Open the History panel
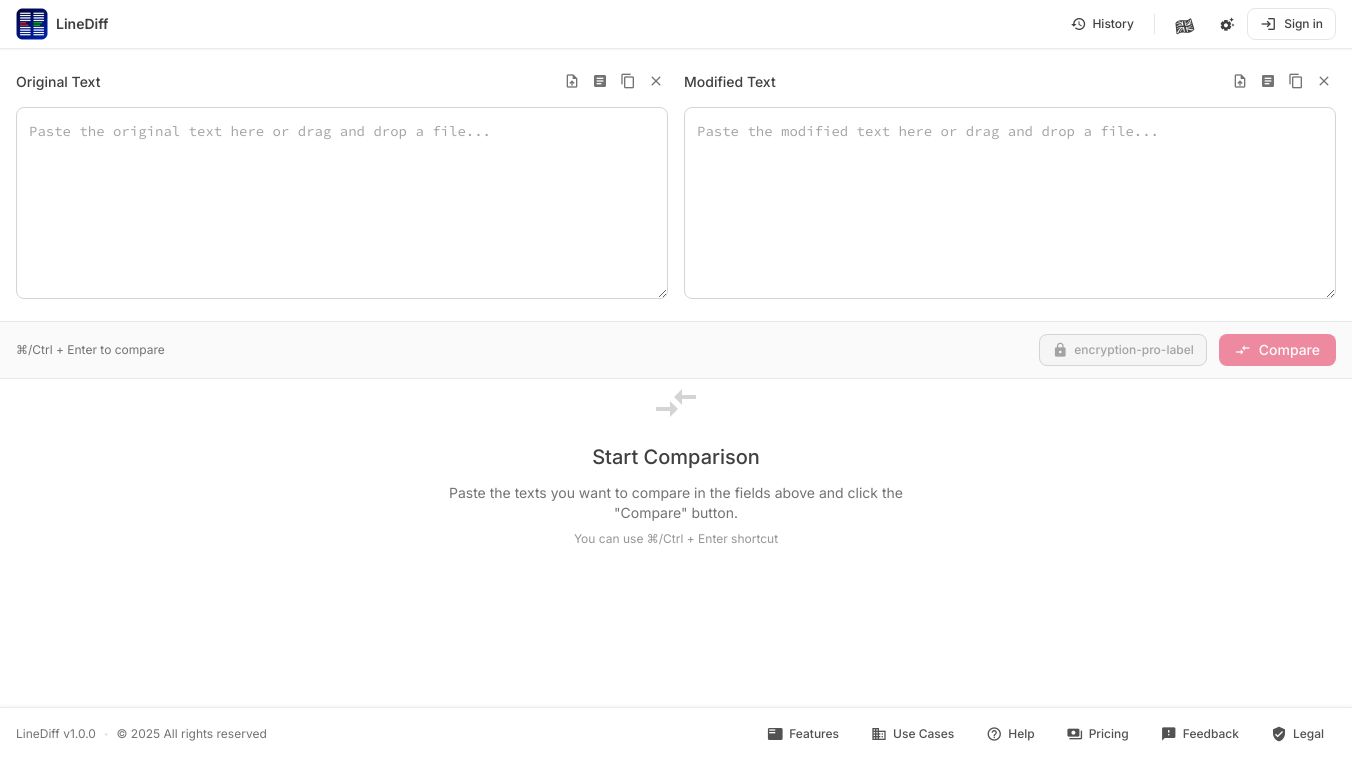Screen dimensions: 1352x760 pos(1102,24)
